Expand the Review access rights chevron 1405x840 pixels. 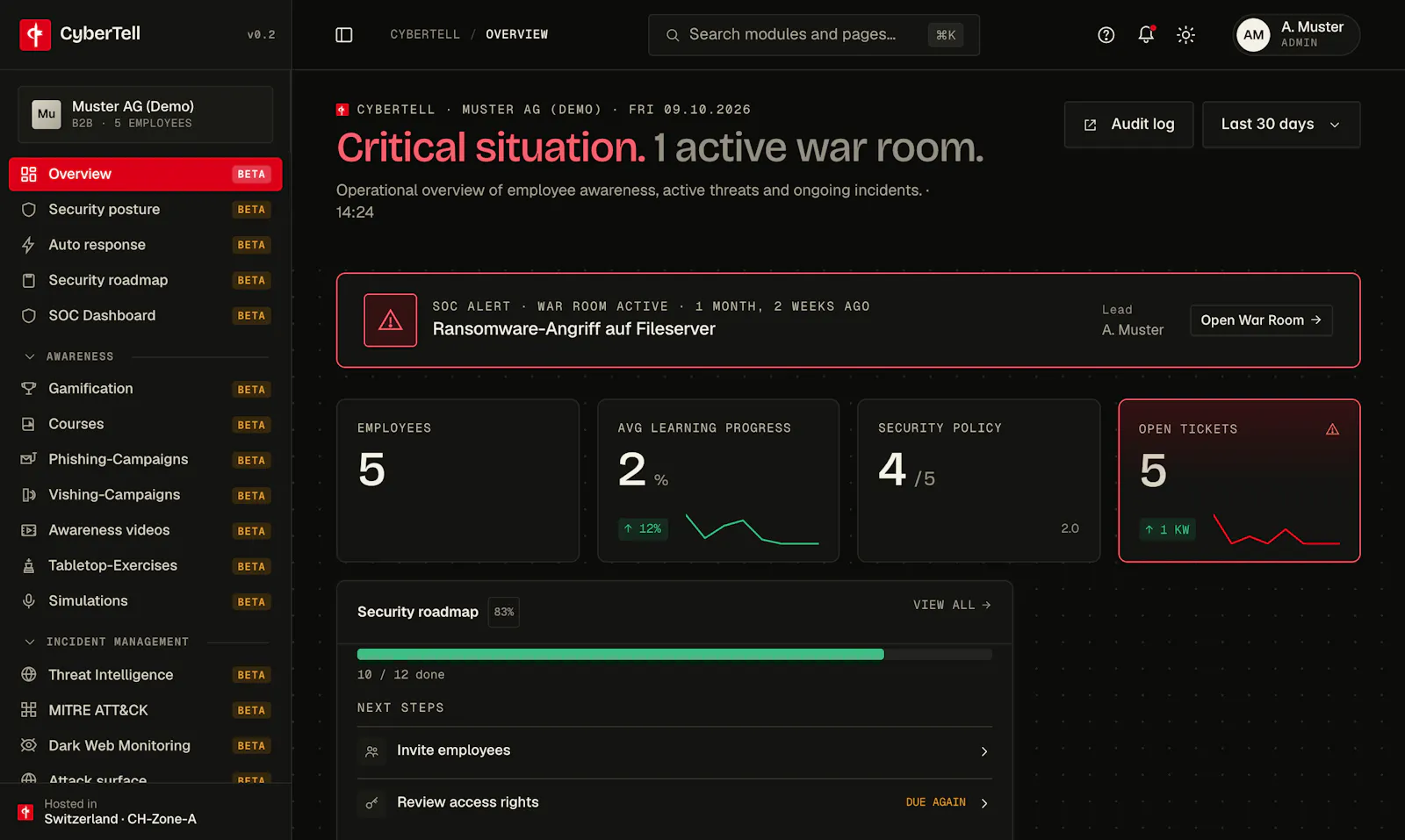point(984,803)
